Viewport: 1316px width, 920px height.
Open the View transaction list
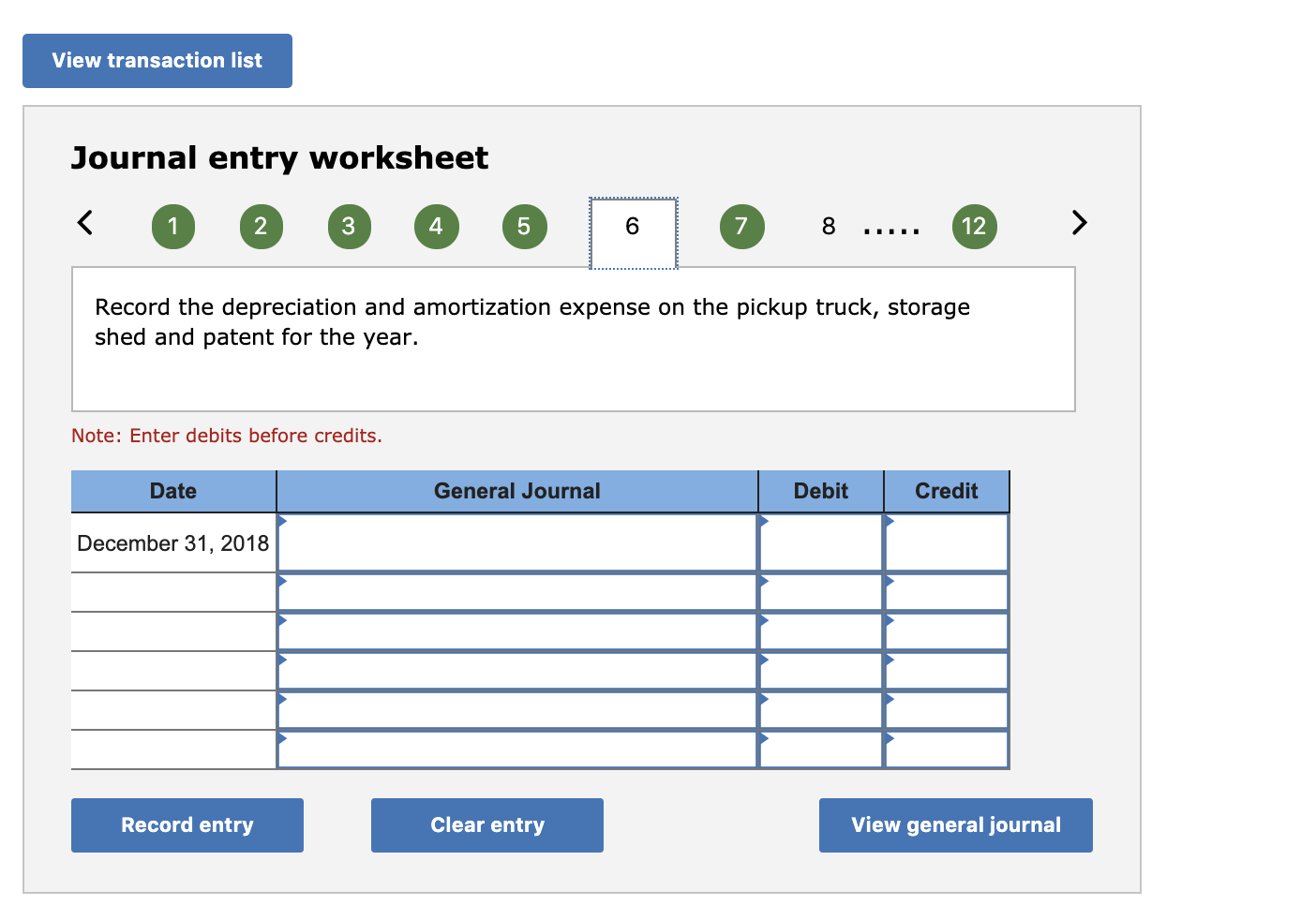tap(157, 60)
